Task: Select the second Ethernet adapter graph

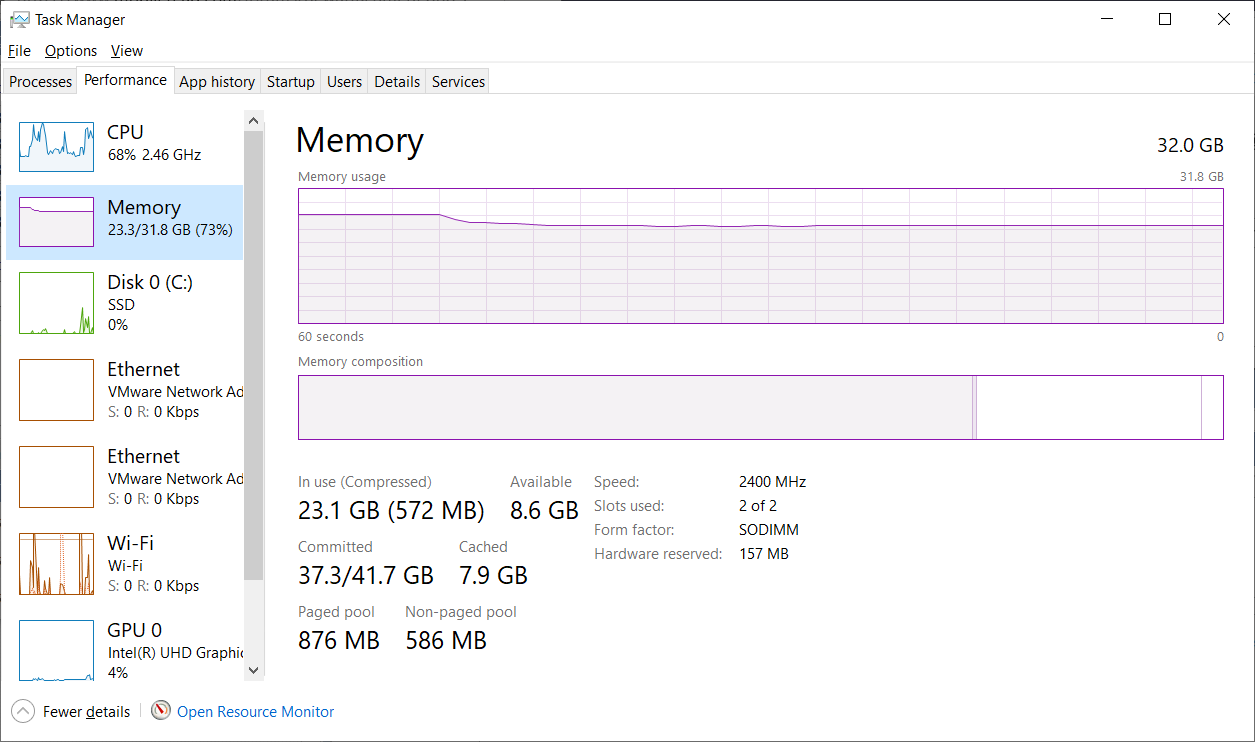Action: (56, 477)
